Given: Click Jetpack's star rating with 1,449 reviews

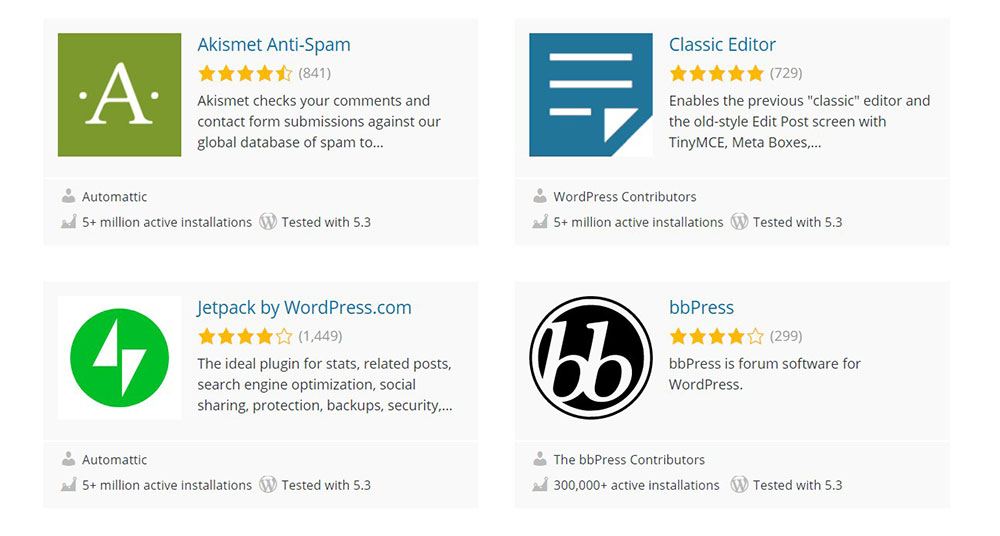Looking at the screenshot, I should point(245,336).
